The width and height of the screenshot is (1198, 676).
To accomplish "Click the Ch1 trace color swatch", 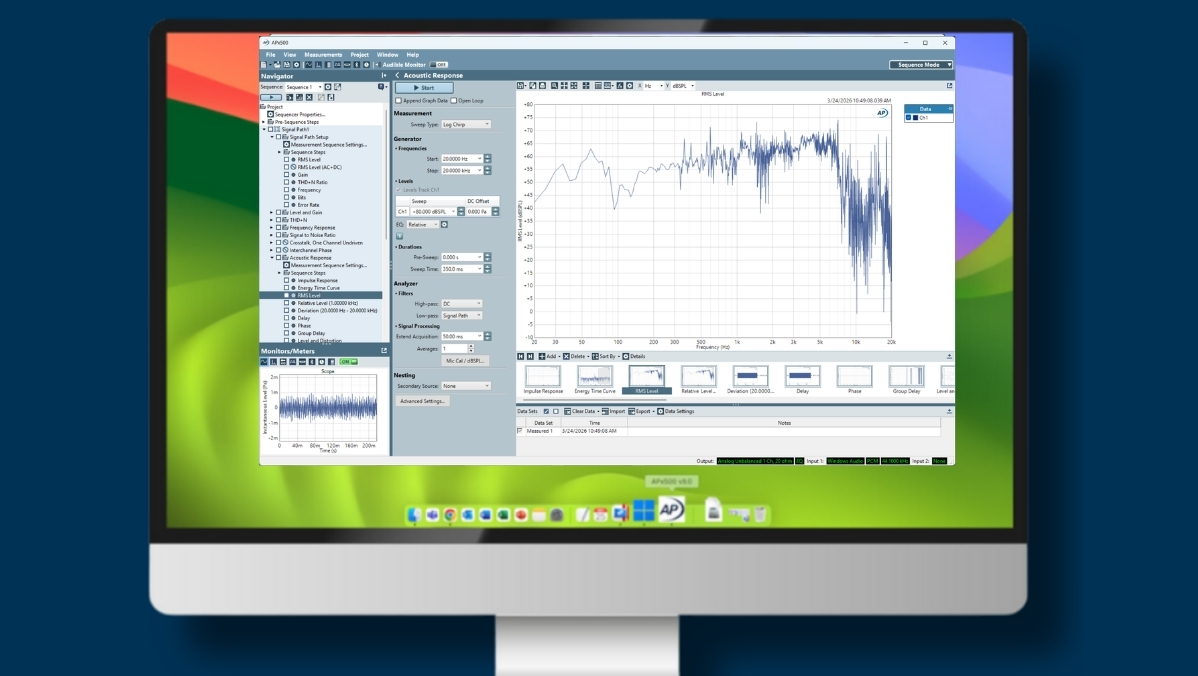I will pos(915,118).
